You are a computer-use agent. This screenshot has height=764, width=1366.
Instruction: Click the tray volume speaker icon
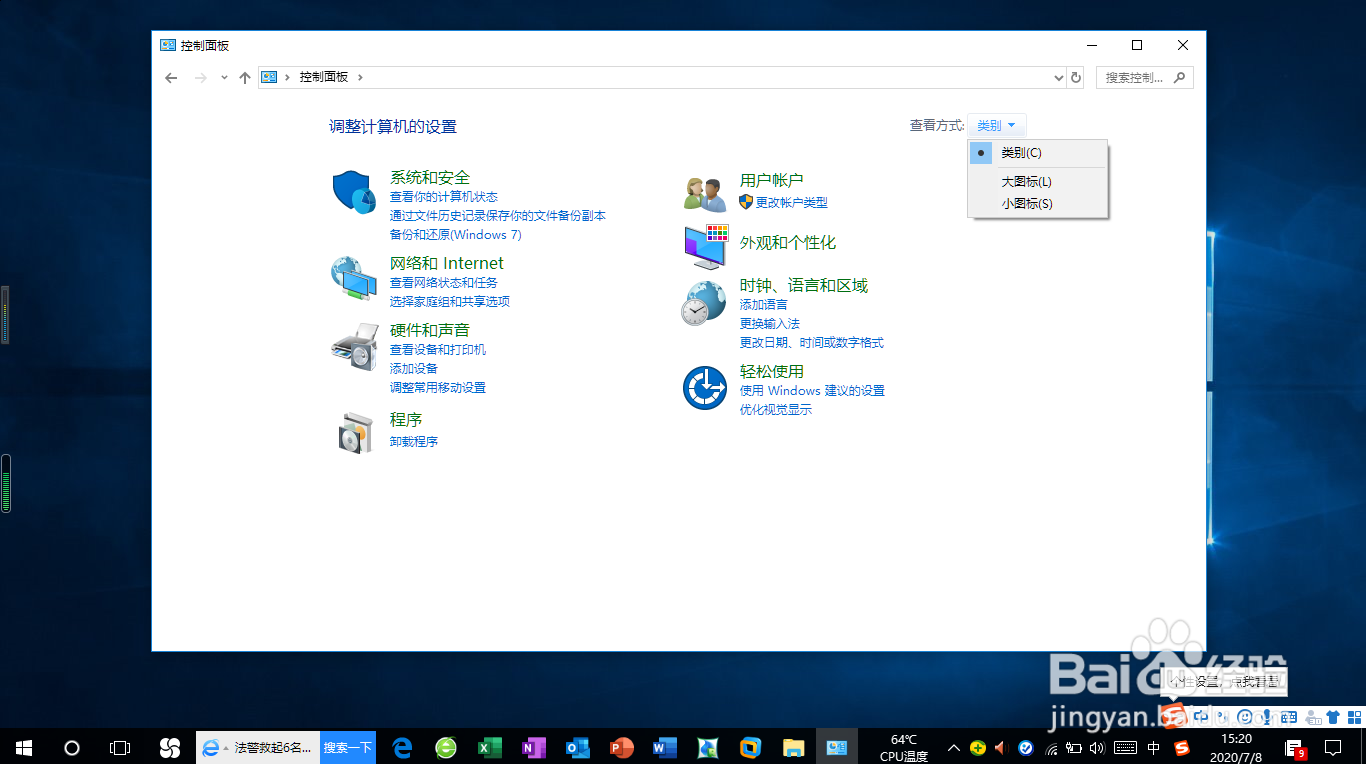tap(1097, 747)
